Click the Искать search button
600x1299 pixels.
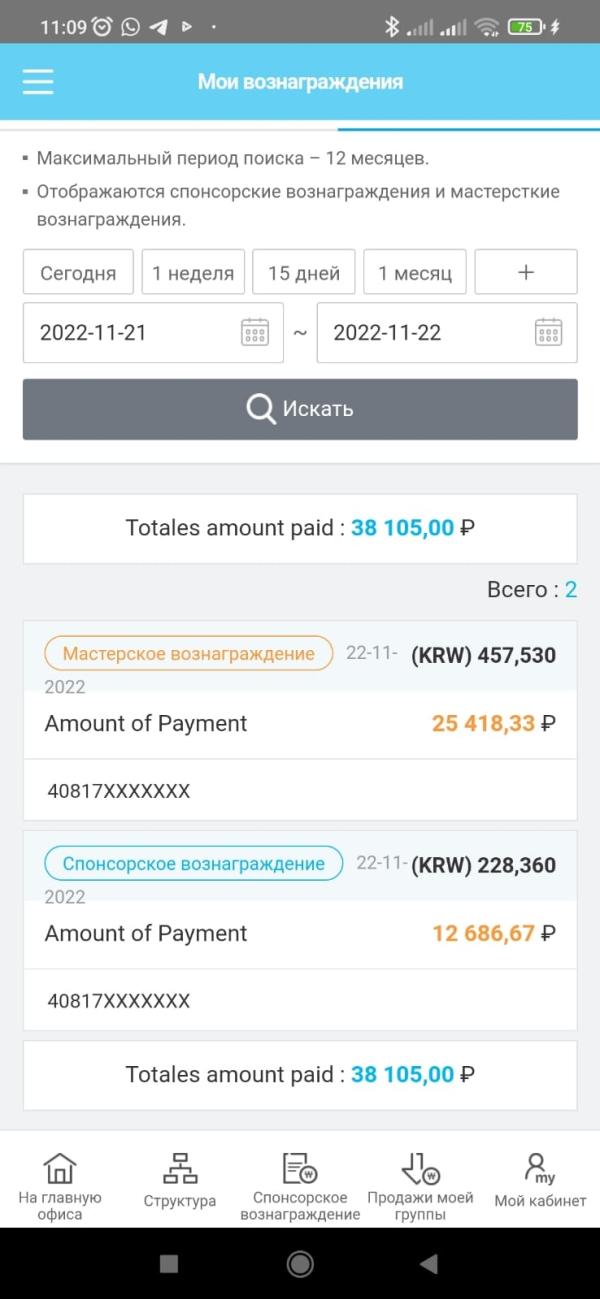coord(300,409)
